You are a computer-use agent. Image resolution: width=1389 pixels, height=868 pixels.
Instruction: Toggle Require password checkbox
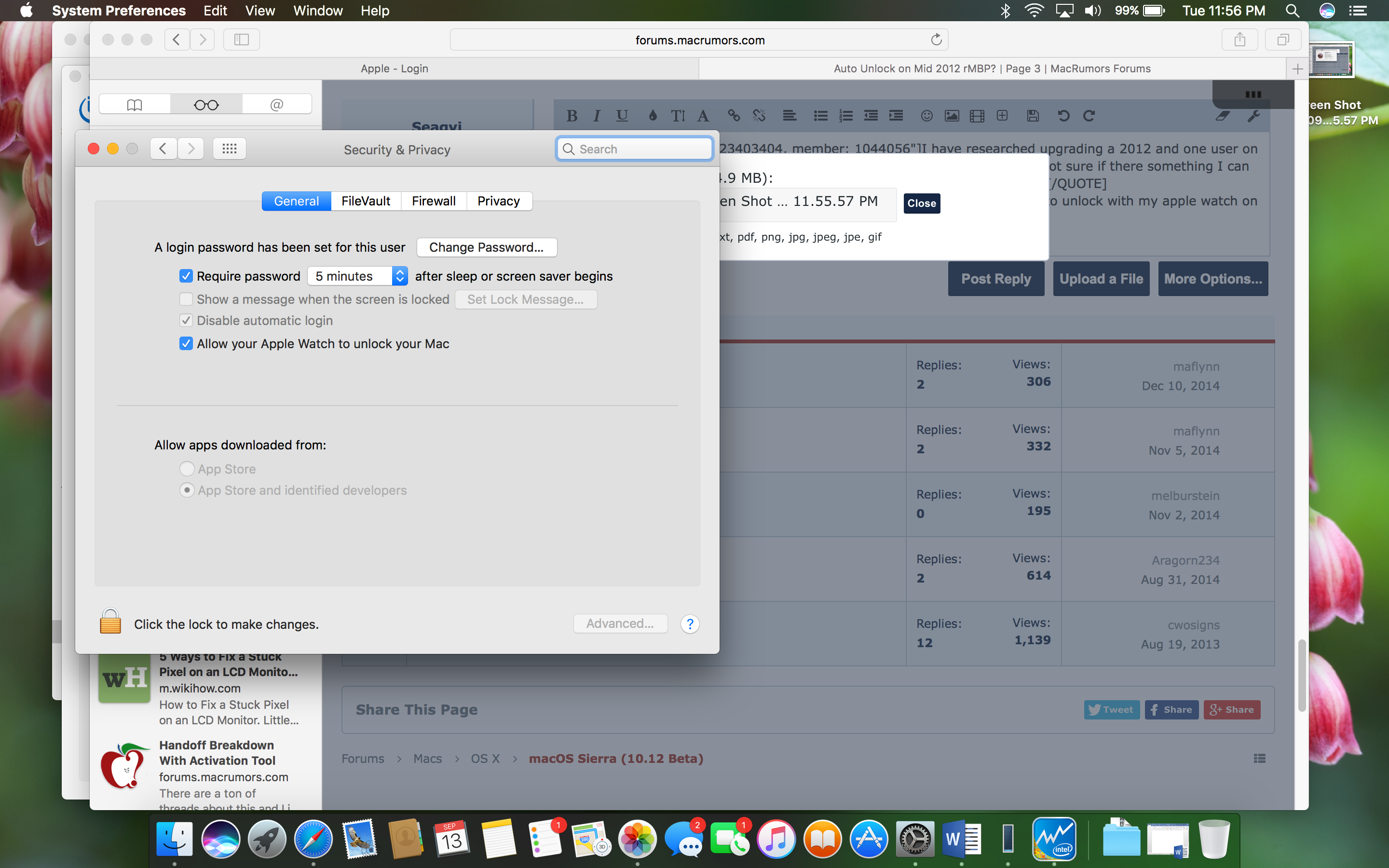click(x=186, y=276)
